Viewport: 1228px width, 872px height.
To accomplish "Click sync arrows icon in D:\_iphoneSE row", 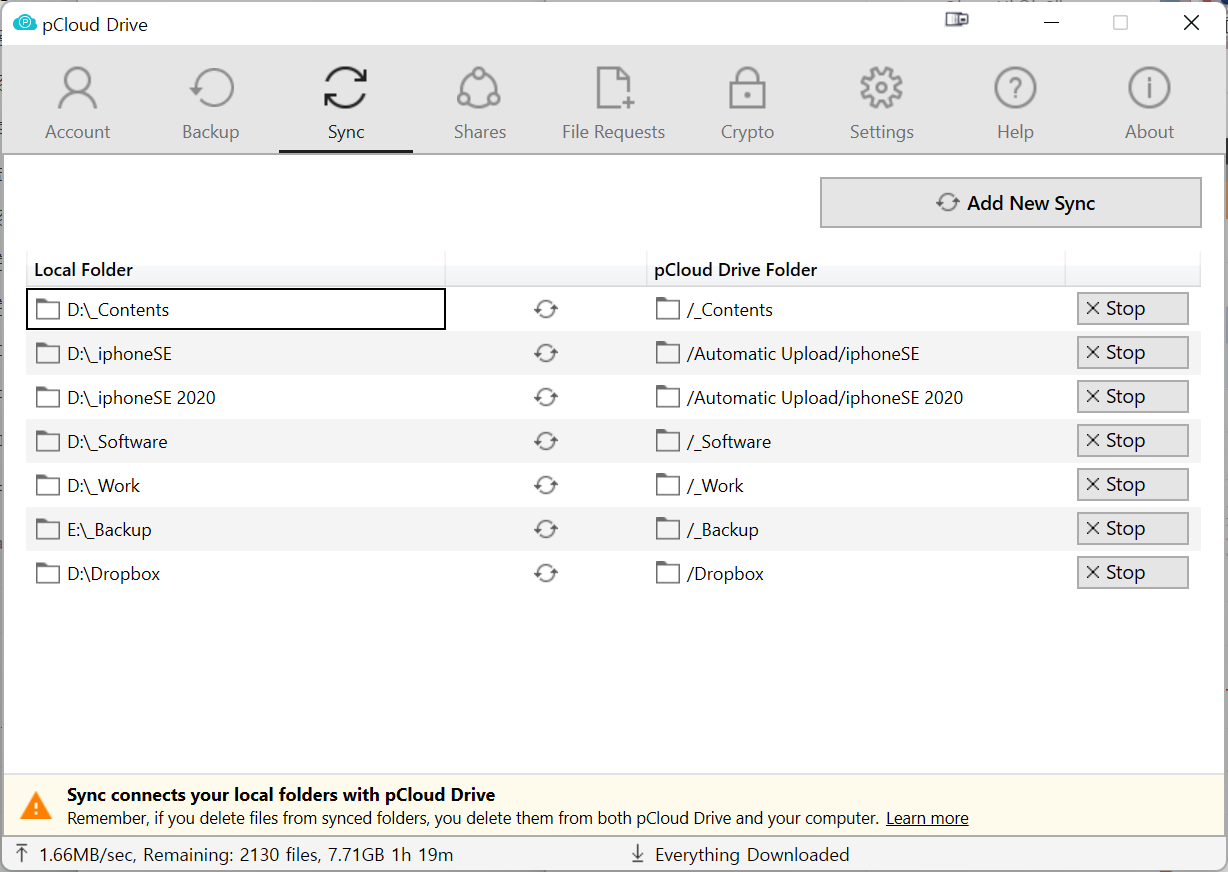I will tap(545, 354).
